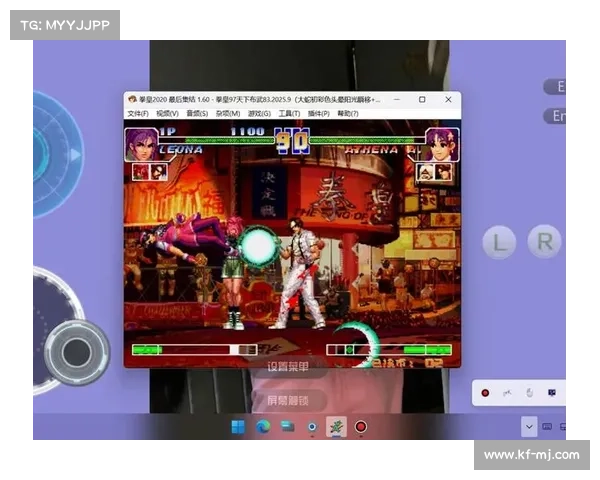Screen dimensions: 600x480
Task: Open the 工具(T) menu
Action: [289, 114]
